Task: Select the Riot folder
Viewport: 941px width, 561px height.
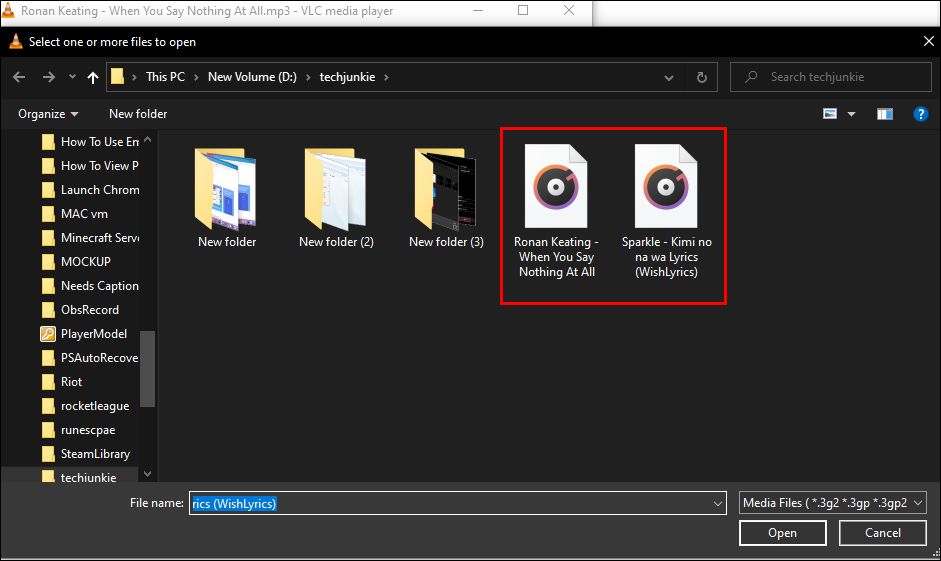Action: pos(62,382)
